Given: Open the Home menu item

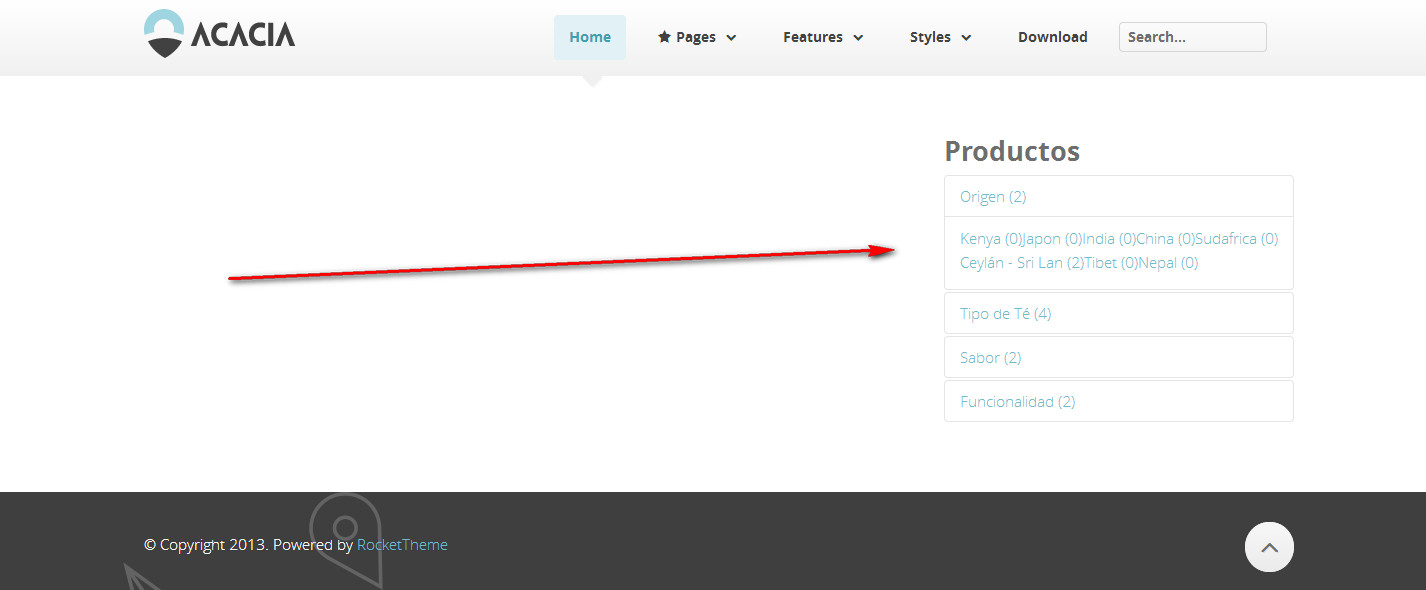Looking at the screenshot, I should (590, 37).
